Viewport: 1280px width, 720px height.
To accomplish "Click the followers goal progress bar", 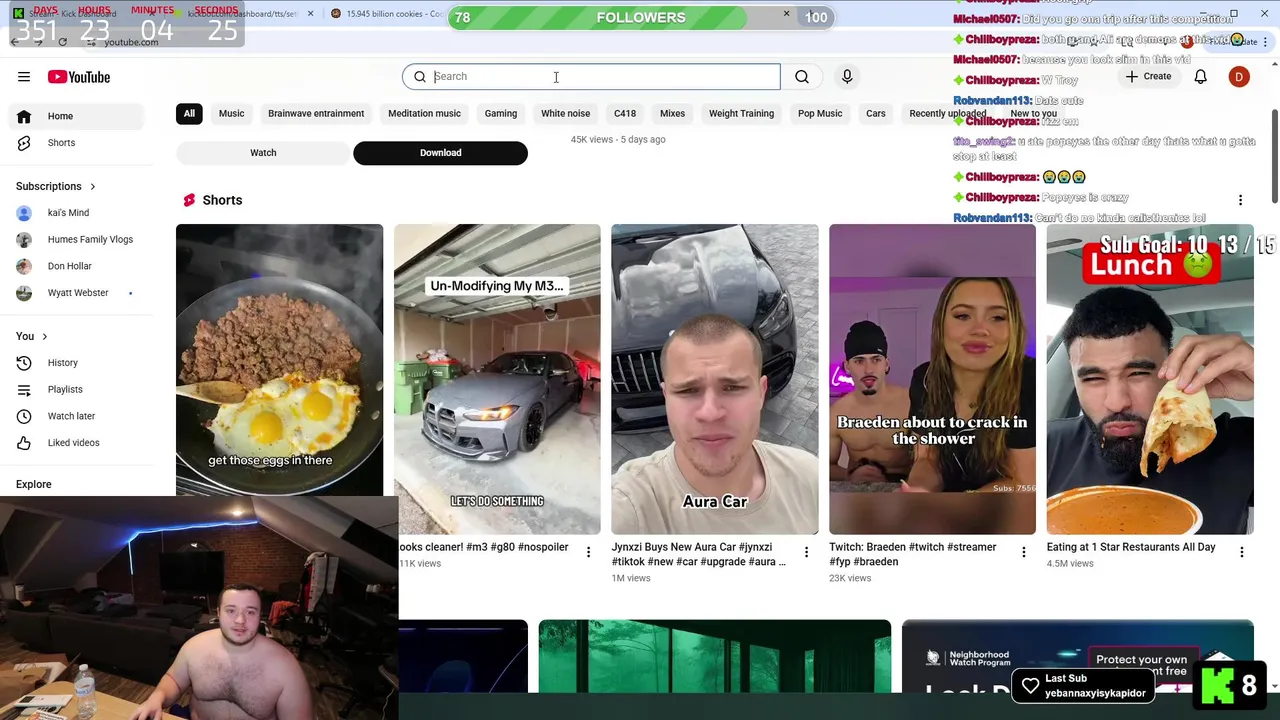I will point(641,18).
